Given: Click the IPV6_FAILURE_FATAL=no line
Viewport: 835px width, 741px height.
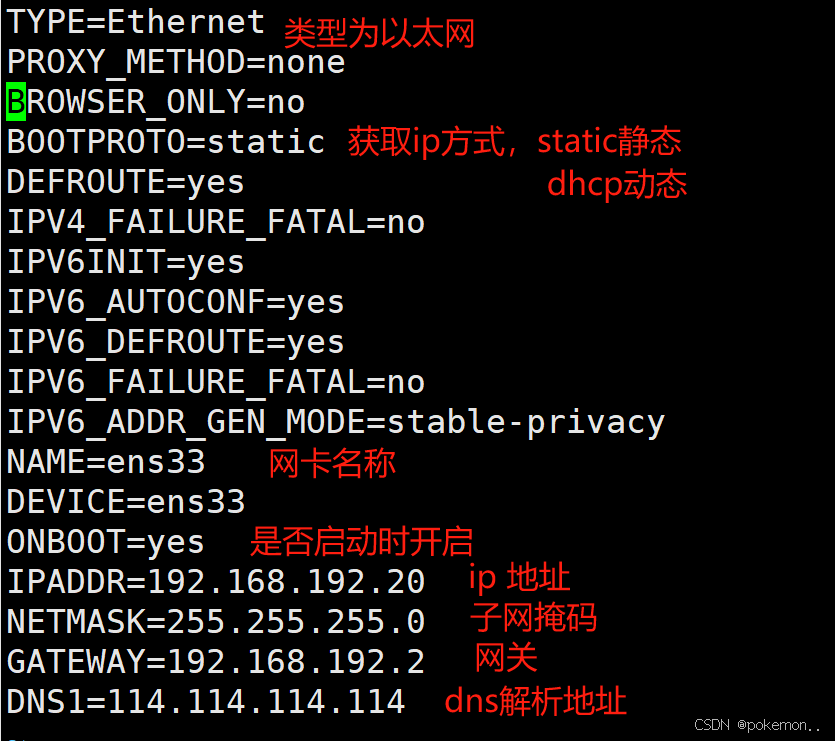Looking at the screenshot, I should tap(216, 382).
